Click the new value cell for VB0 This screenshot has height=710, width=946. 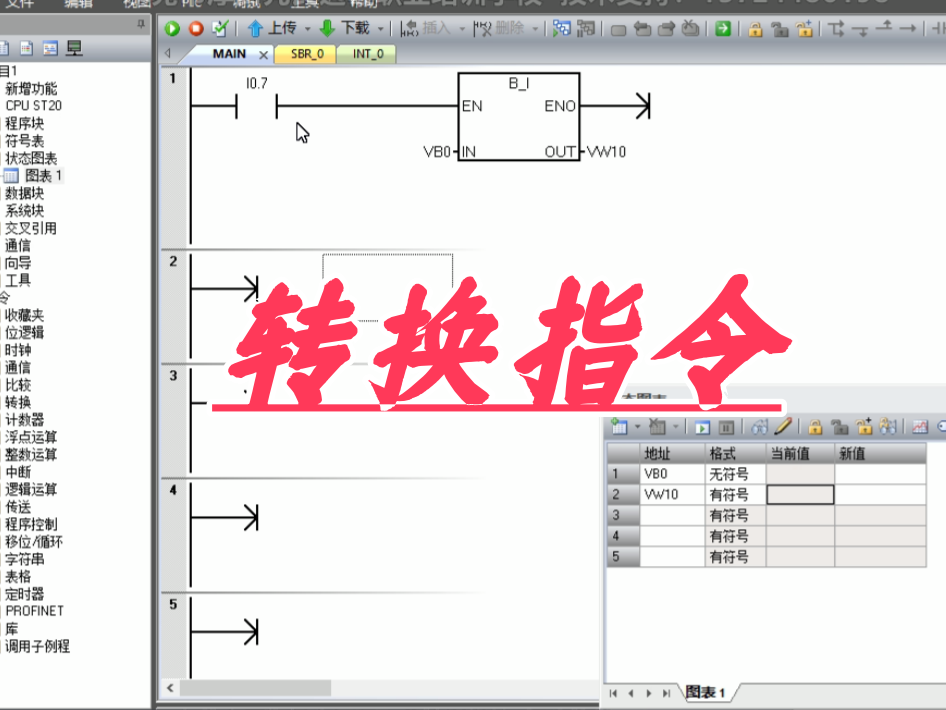click(x=880, y=474)
